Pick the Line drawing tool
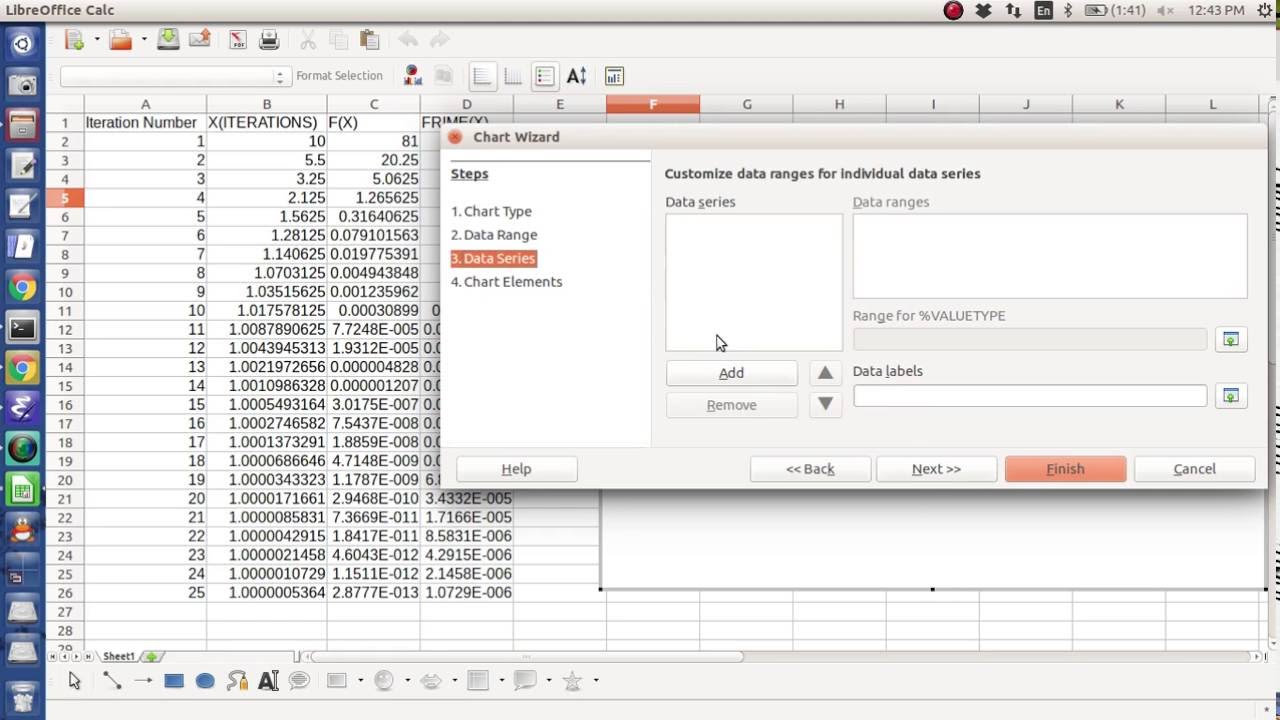1280x720 pixels. pyautogui.click(x=112, y=681)
